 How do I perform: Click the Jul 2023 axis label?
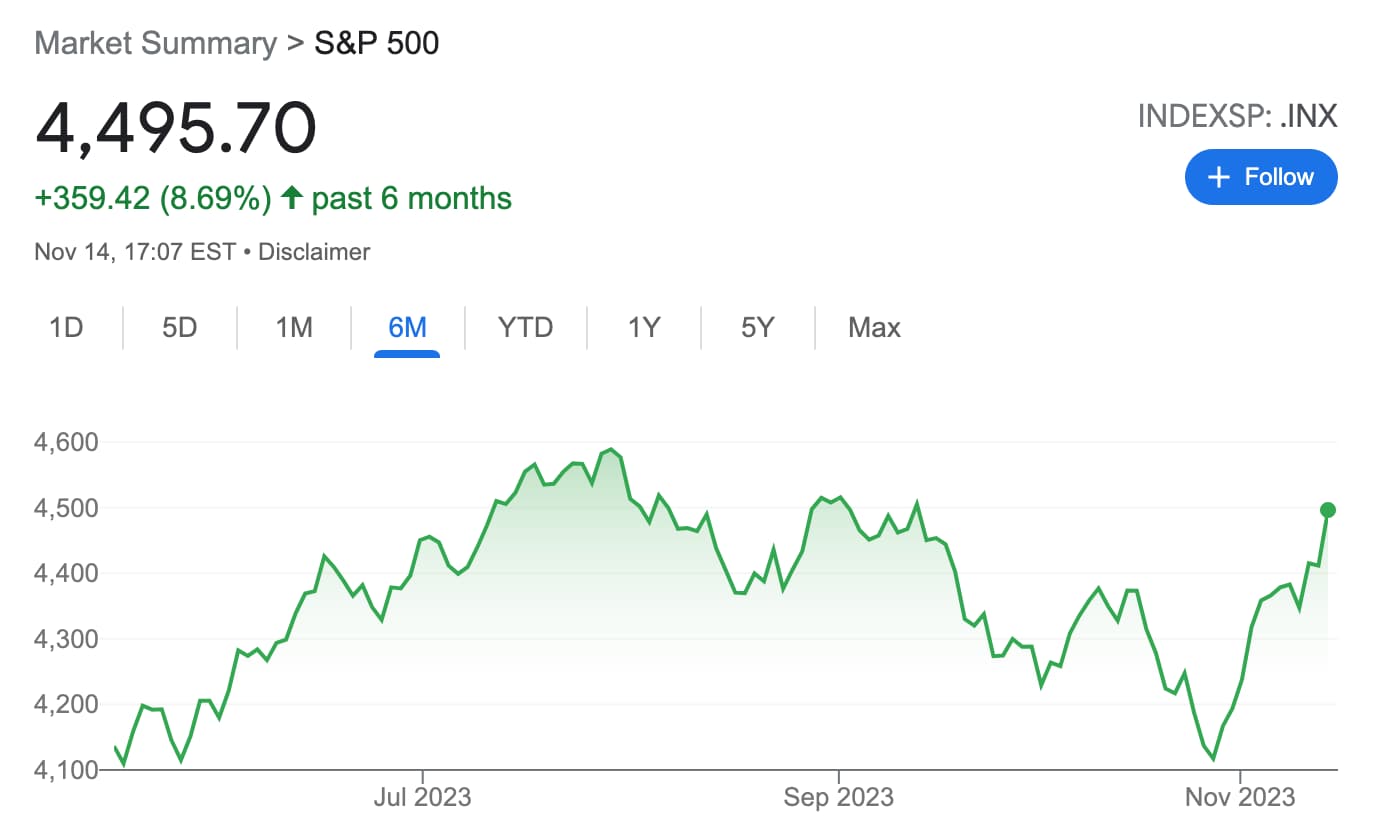tap(422, 798)
